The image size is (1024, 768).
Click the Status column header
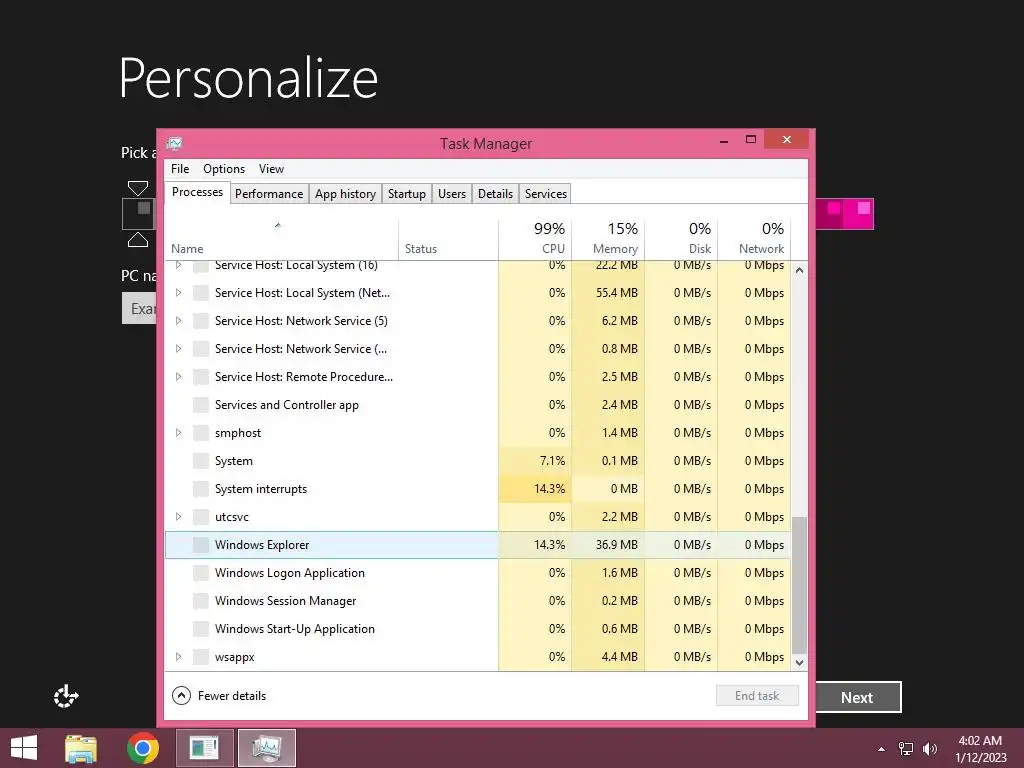tap(448, 240)
